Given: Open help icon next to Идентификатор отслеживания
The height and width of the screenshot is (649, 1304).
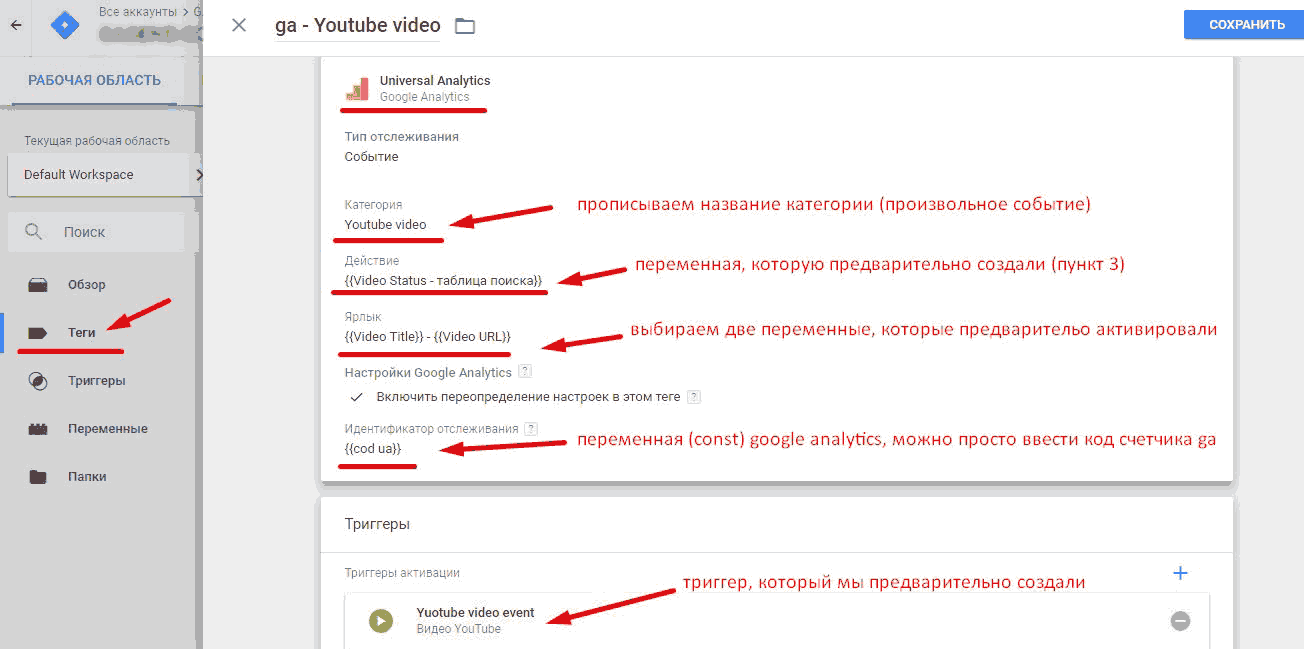Looking at the screenshot, I should click(x=531, y=428).
